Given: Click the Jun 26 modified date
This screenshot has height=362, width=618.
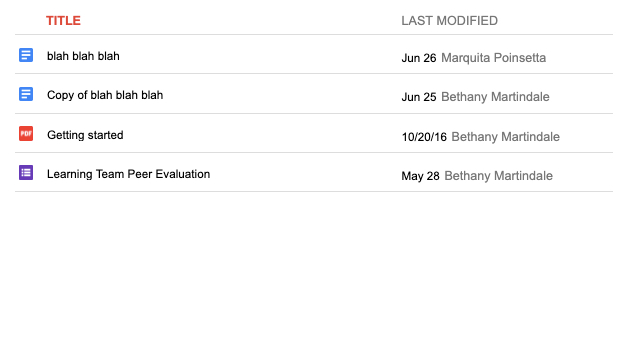Looking at the screenshot, I should point(419,58).
